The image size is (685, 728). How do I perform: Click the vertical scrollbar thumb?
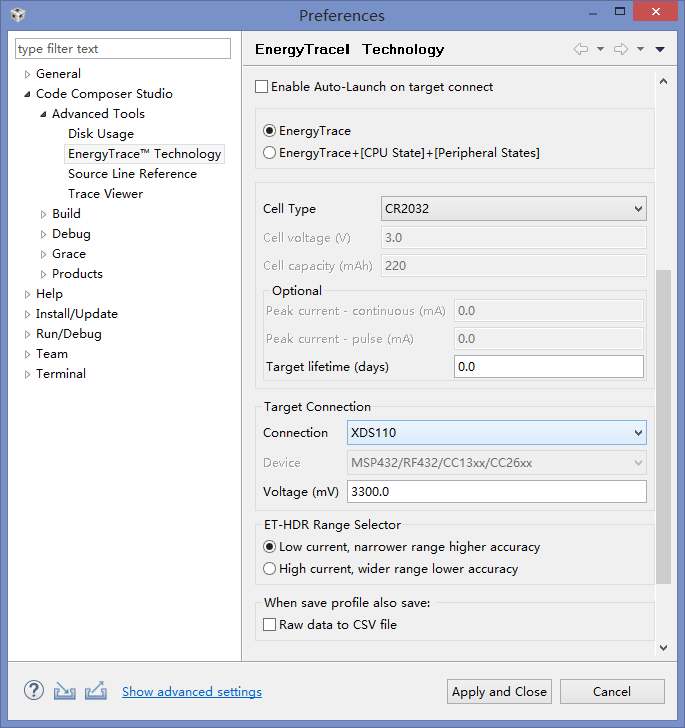(663, 426)
